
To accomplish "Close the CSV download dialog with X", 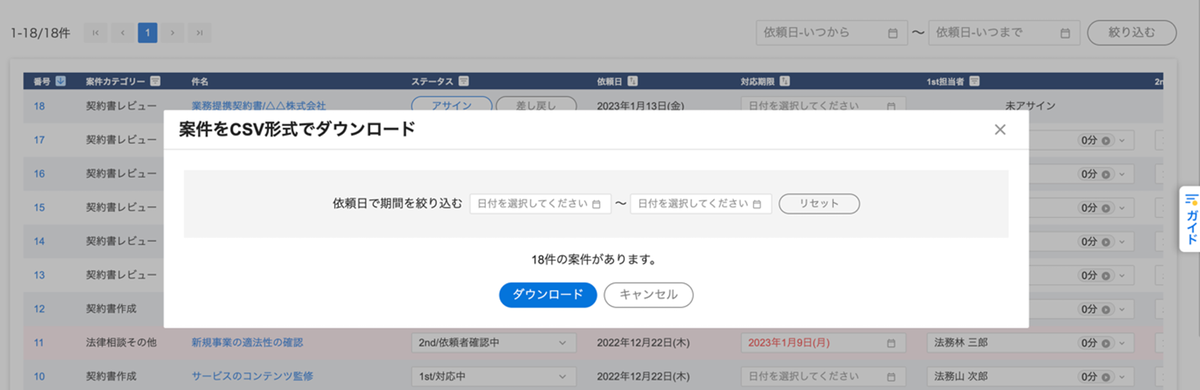I will [x=1000, y=129].
